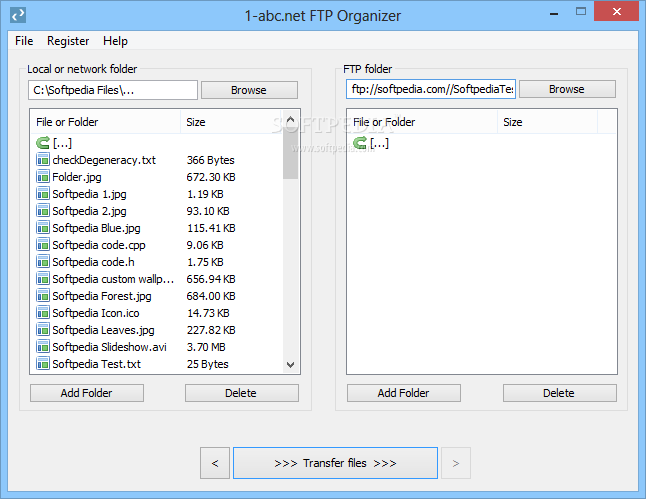
Task: Sort FTP list by File or Folder header
Action: tap(422, 122)
